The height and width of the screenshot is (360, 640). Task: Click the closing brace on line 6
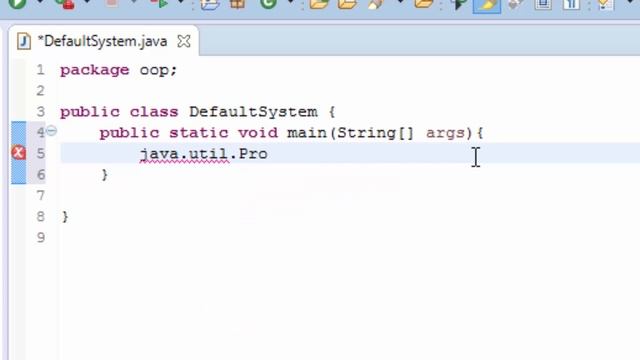click(x=104, y=175)
